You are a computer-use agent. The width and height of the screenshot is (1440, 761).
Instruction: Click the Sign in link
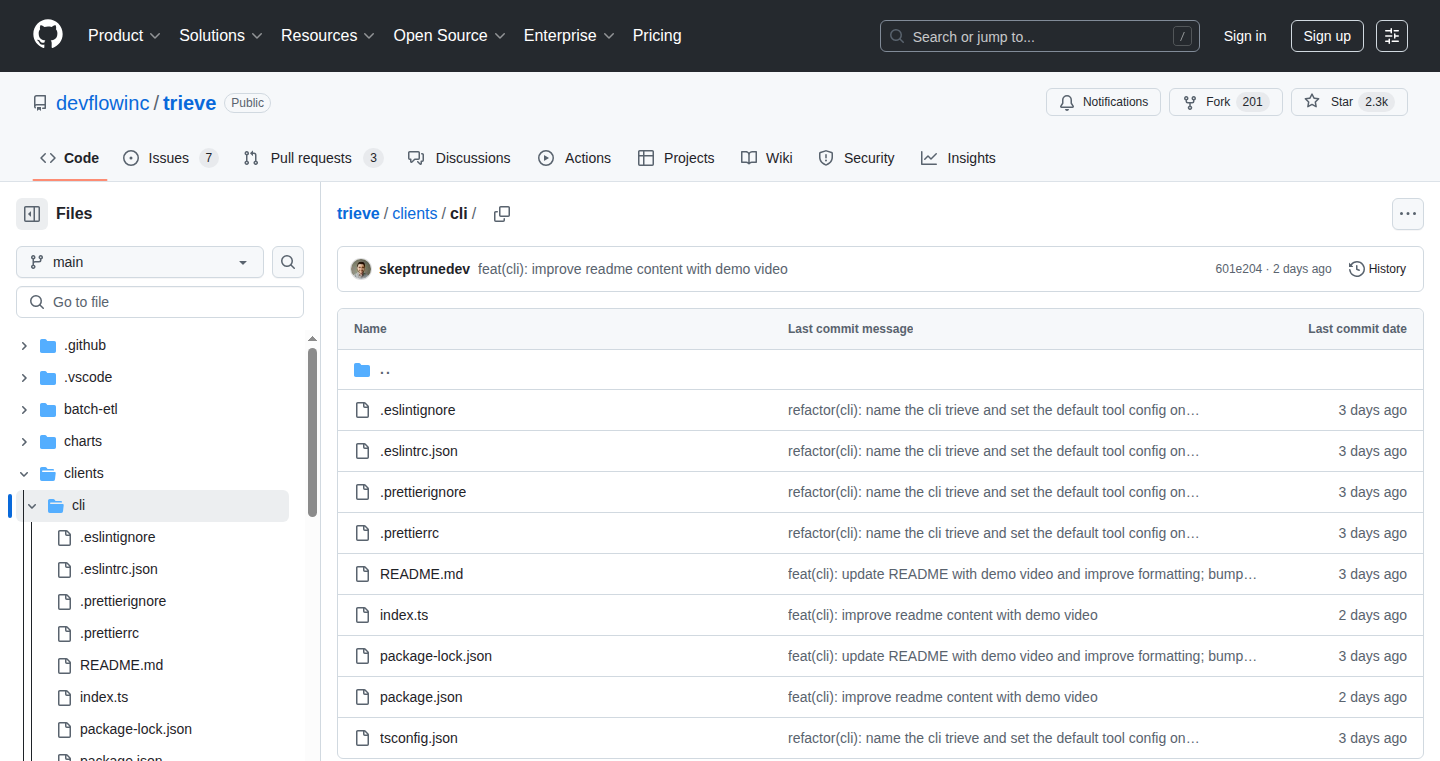1245,36
